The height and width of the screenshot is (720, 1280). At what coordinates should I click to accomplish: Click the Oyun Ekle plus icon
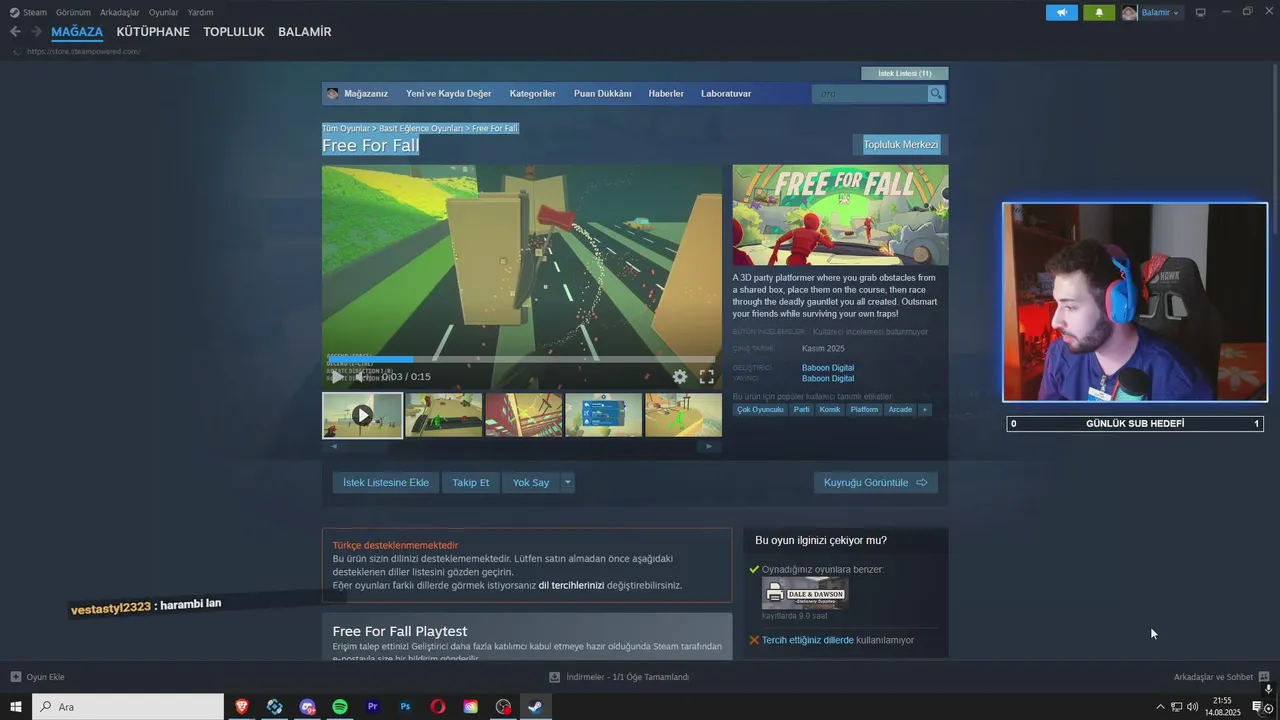16,677
